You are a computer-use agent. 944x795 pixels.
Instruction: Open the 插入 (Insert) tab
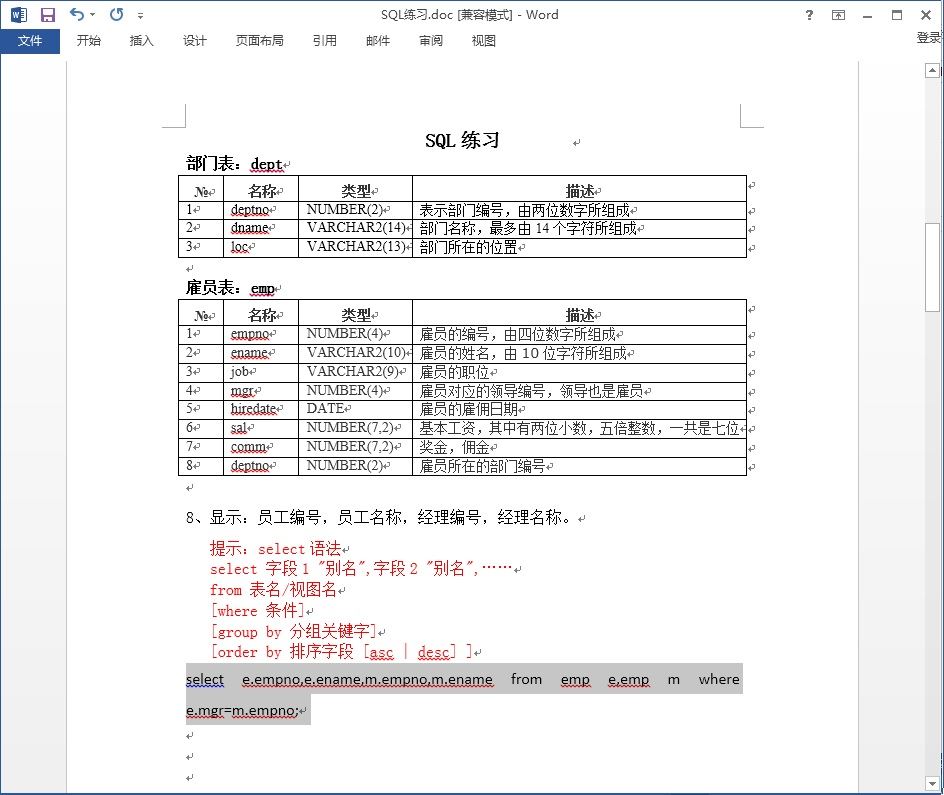tap(141, 40)
